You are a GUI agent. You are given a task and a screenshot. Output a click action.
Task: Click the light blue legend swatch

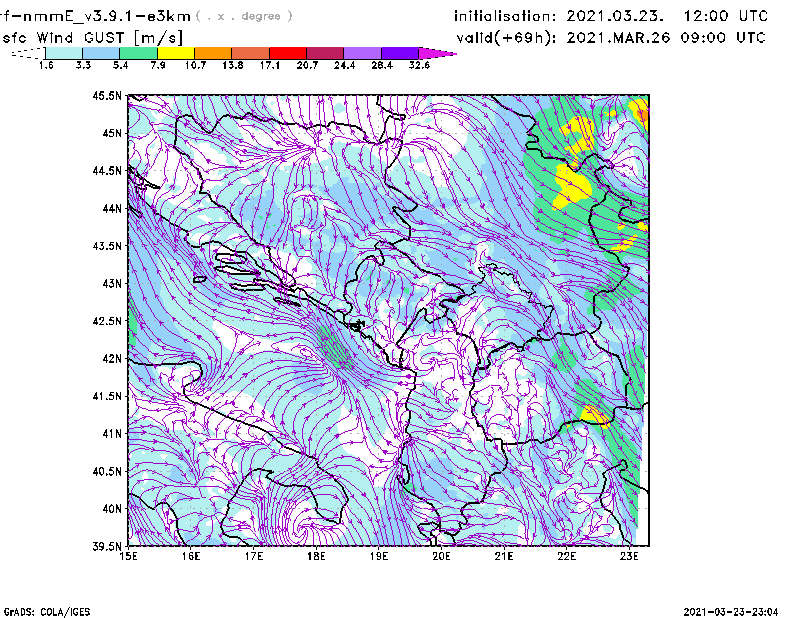pos(101,53)
